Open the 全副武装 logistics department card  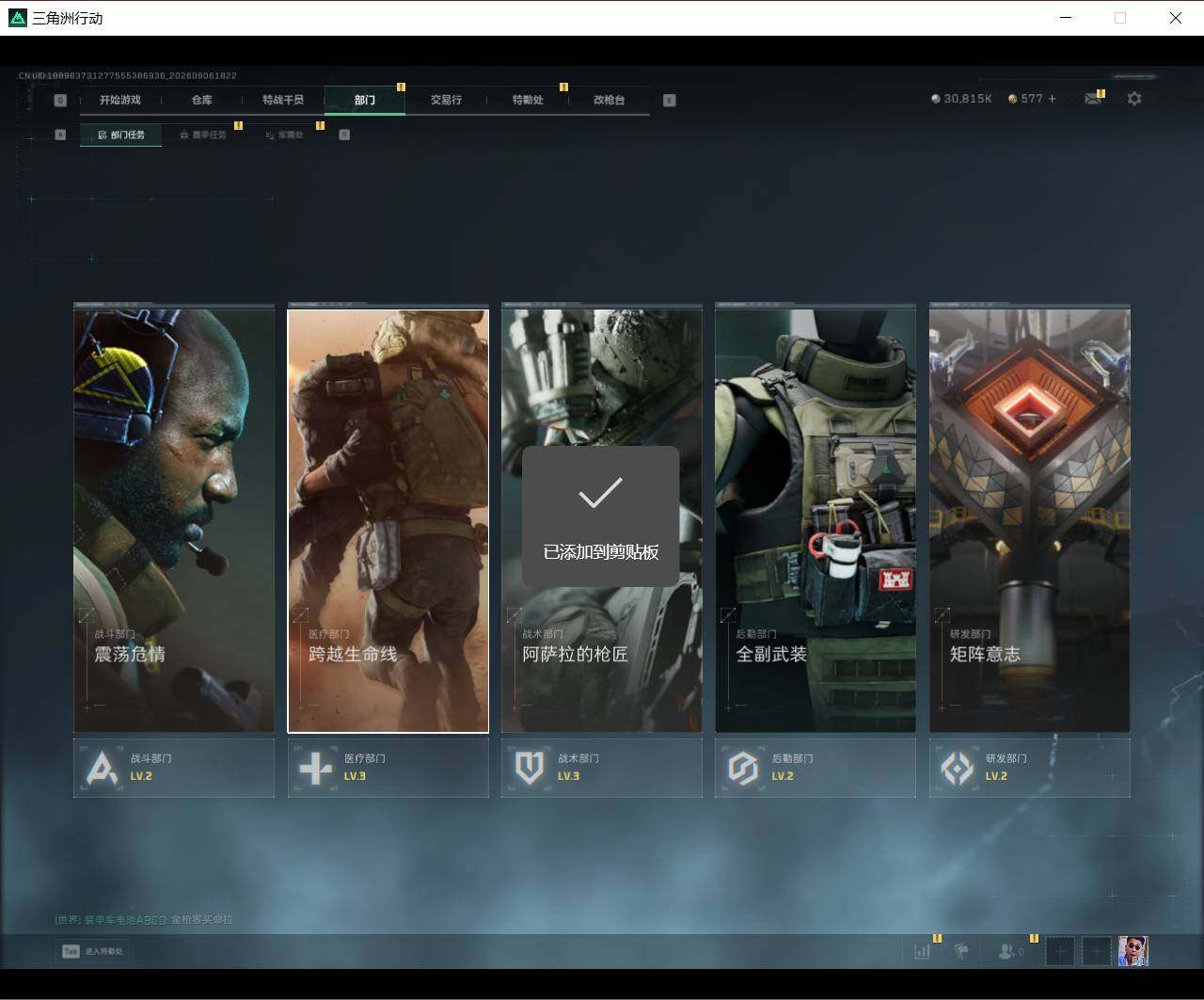(816, 520)
